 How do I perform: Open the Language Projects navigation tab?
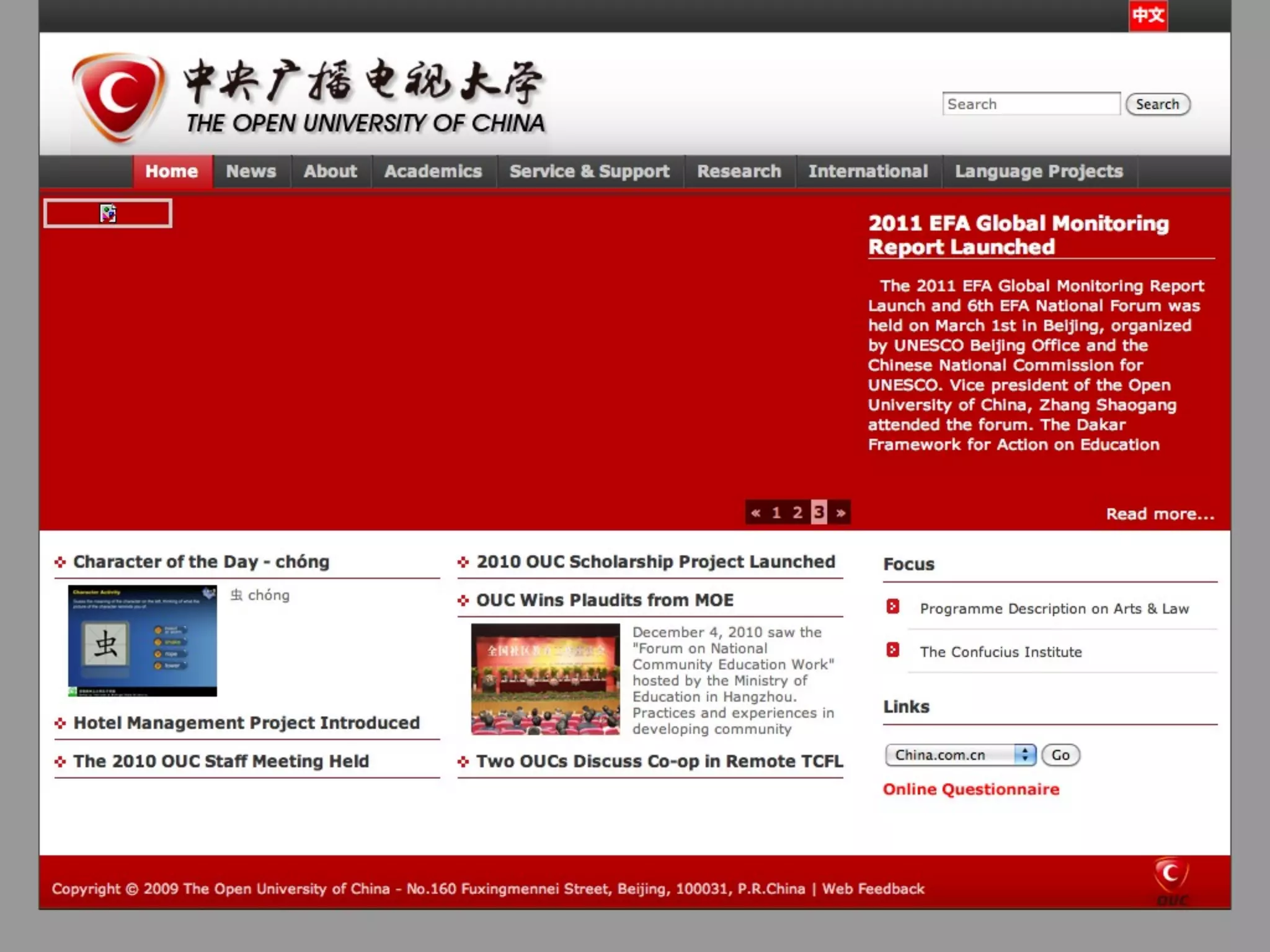click(x=1039, y=172)
